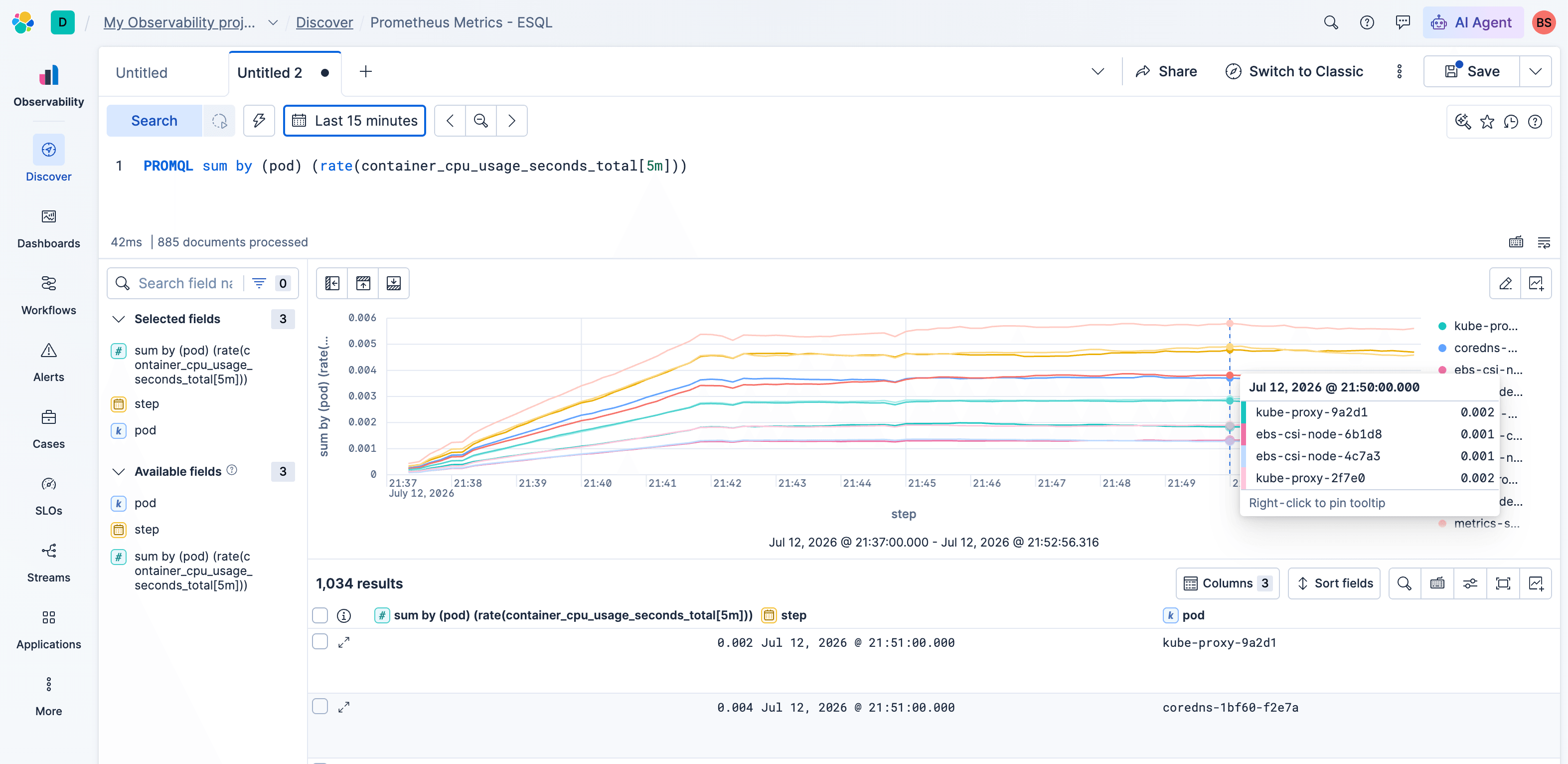Open the AI Agent
This screenshot has height=764, width=1568.
point(1473,22)
